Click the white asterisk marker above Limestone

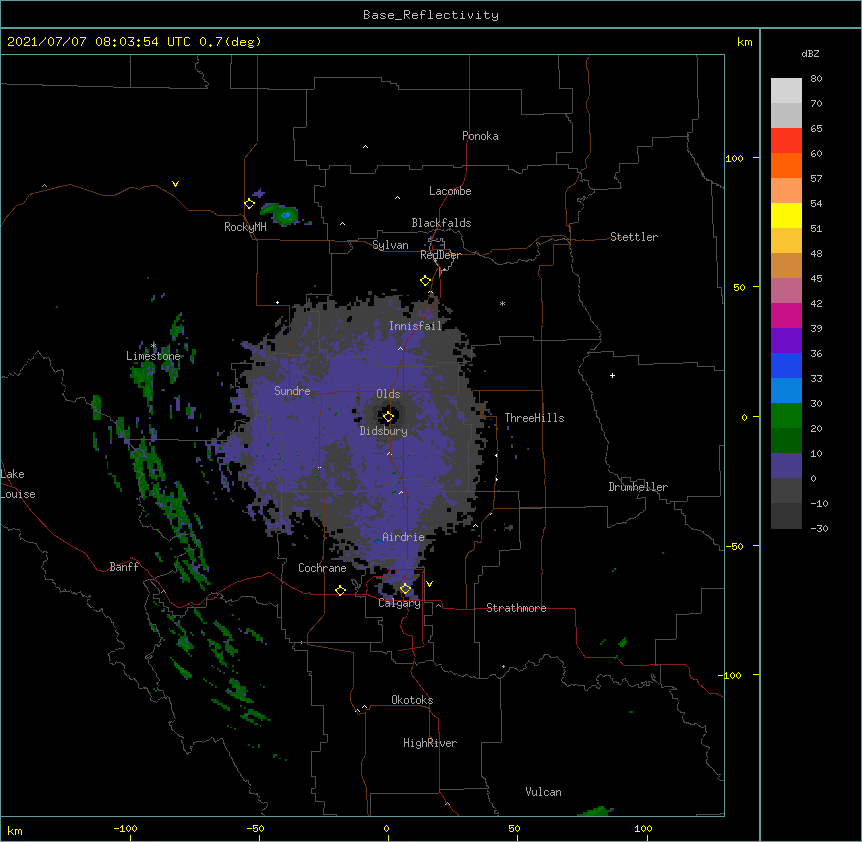pyautogui.click(x=153, y=345)
